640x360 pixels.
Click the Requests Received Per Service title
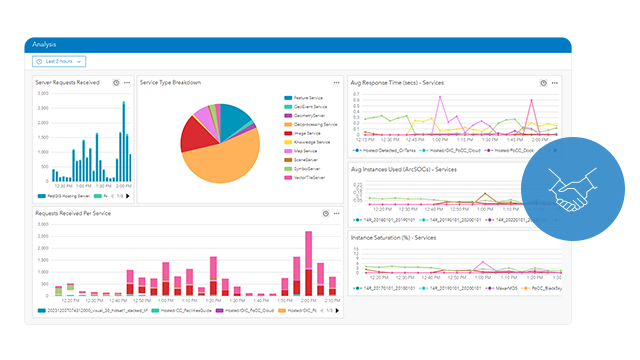click(x=73, y=213)
